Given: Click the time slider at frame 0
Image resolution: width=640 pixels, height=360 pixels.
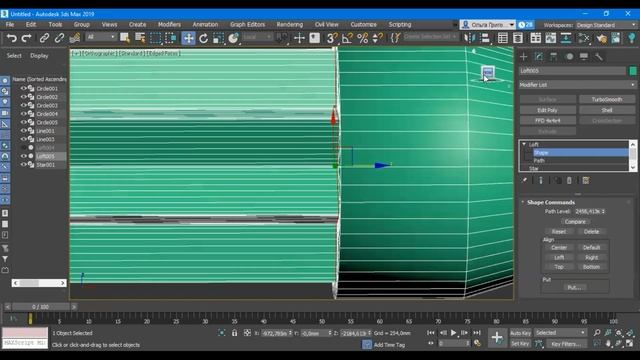Looking at the screenshot, I should 40,307.
